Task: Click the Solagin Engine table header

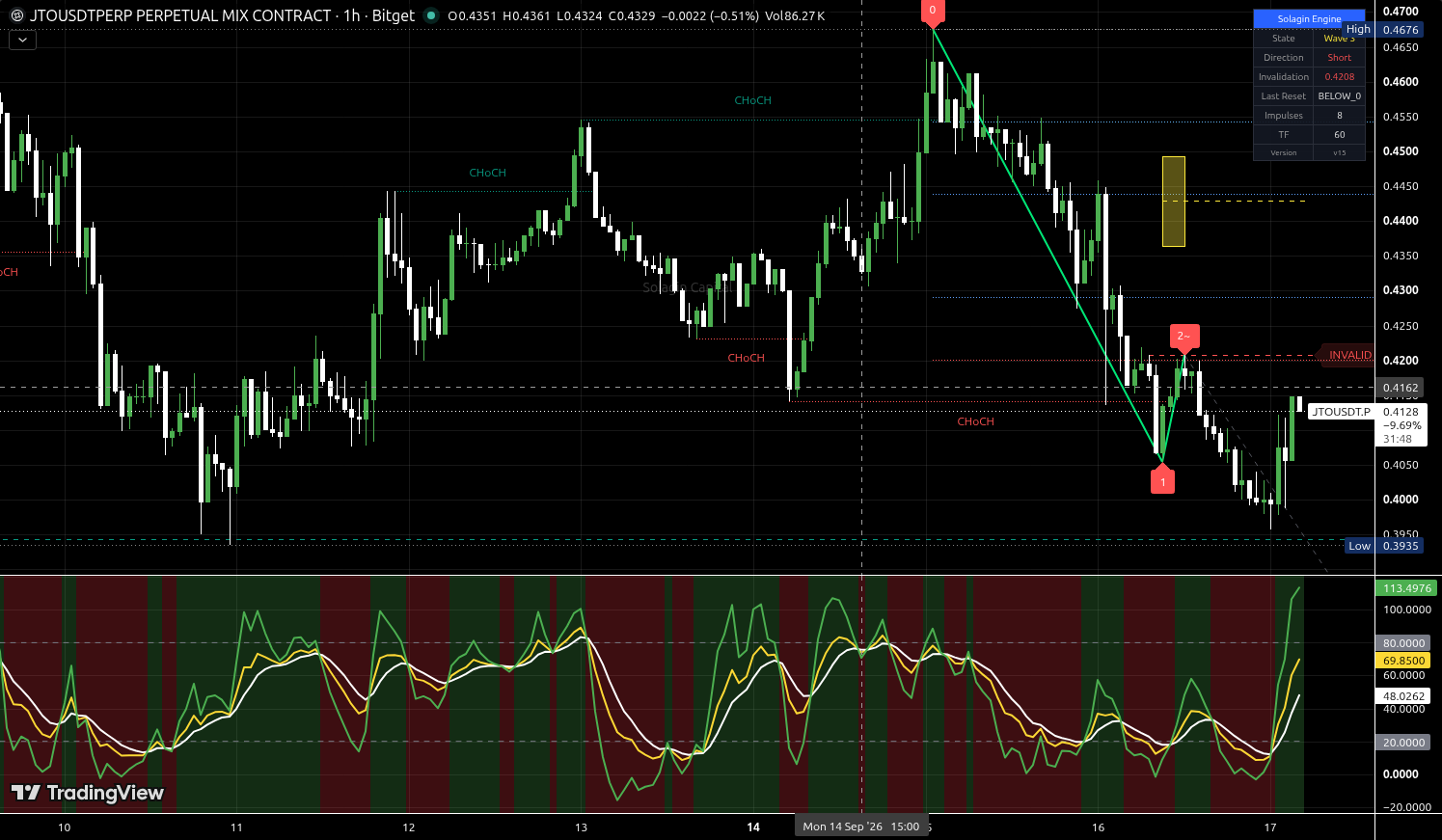Action: (x=1309, y=18)
